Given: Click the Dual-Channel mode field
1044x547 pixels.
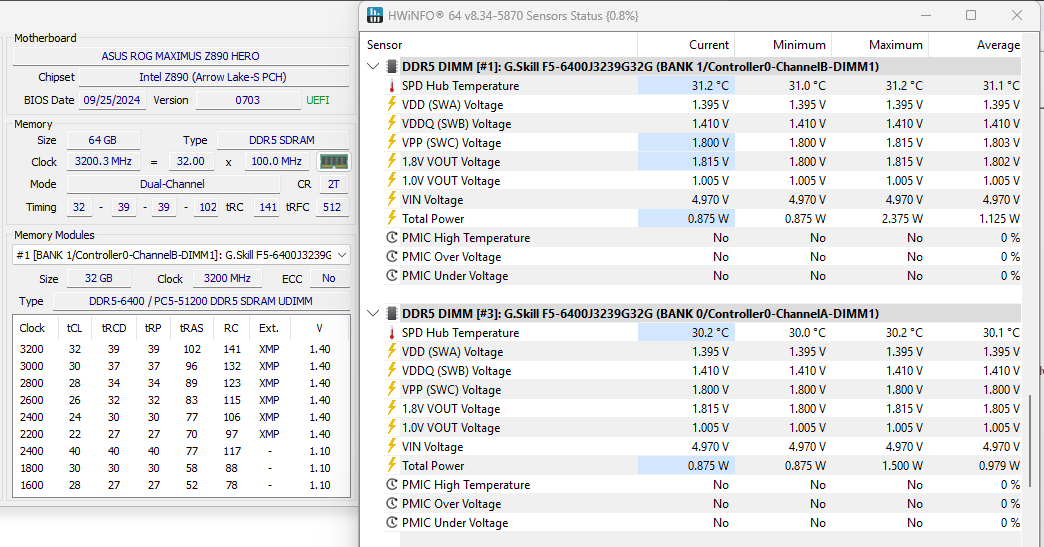Looking at the screenshot, I should pyautogui.click(x=172, y=184).
